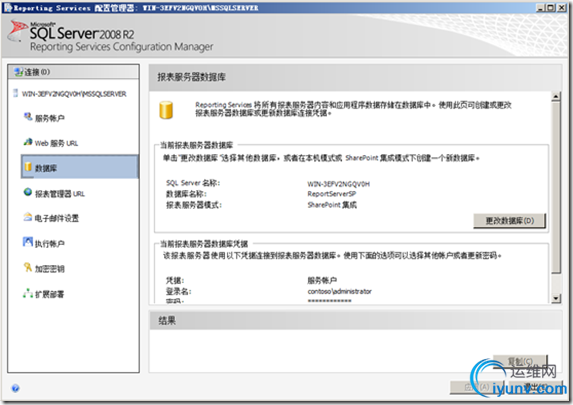Close the configuration manager window
This screenshot has height=405, width=573.
pyautogui.click(x=561, y=8)
